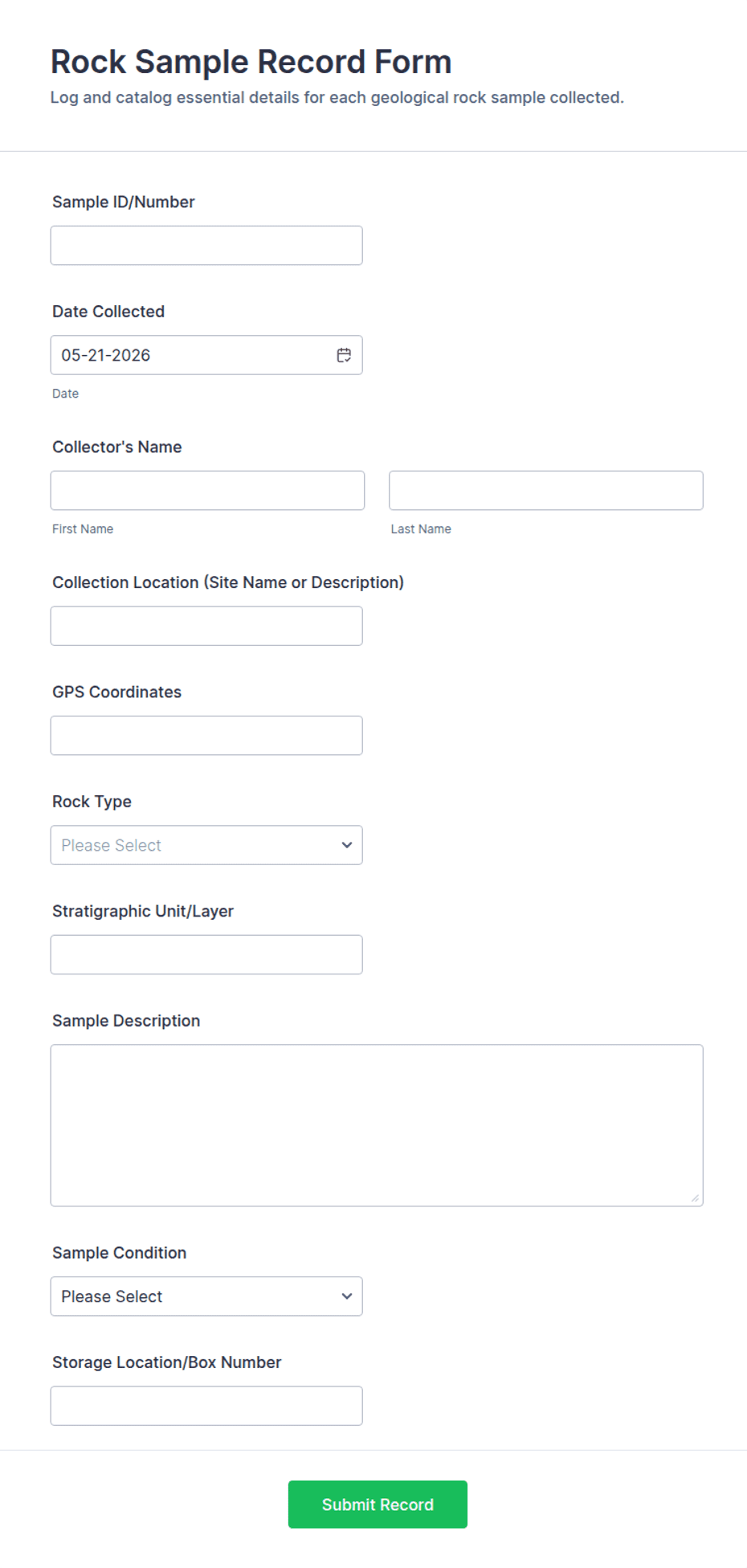Click the Collector's Name label
This screenshot has width=747, height=1568.
(117, 447)
